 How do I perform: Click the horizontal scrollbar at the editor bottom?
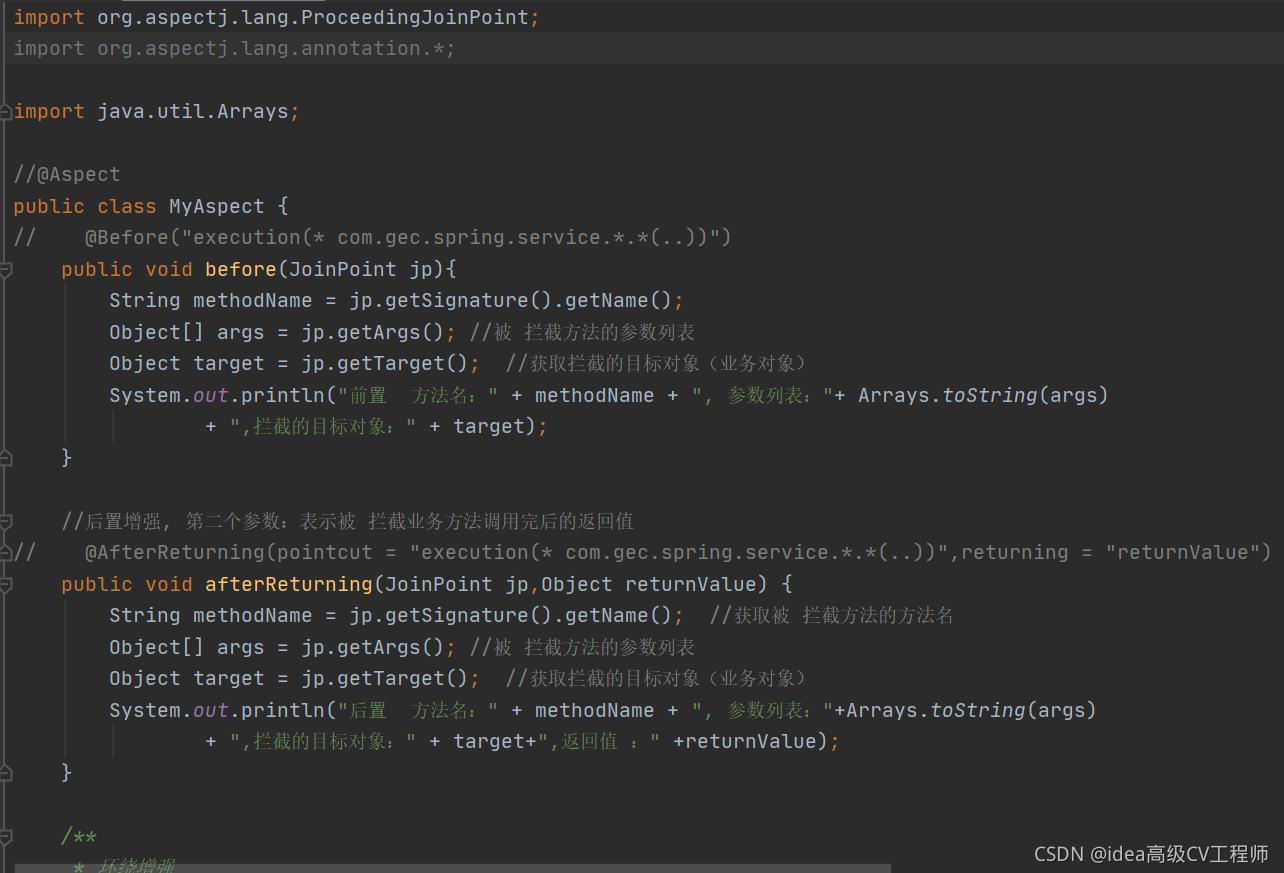coord(452,868)
